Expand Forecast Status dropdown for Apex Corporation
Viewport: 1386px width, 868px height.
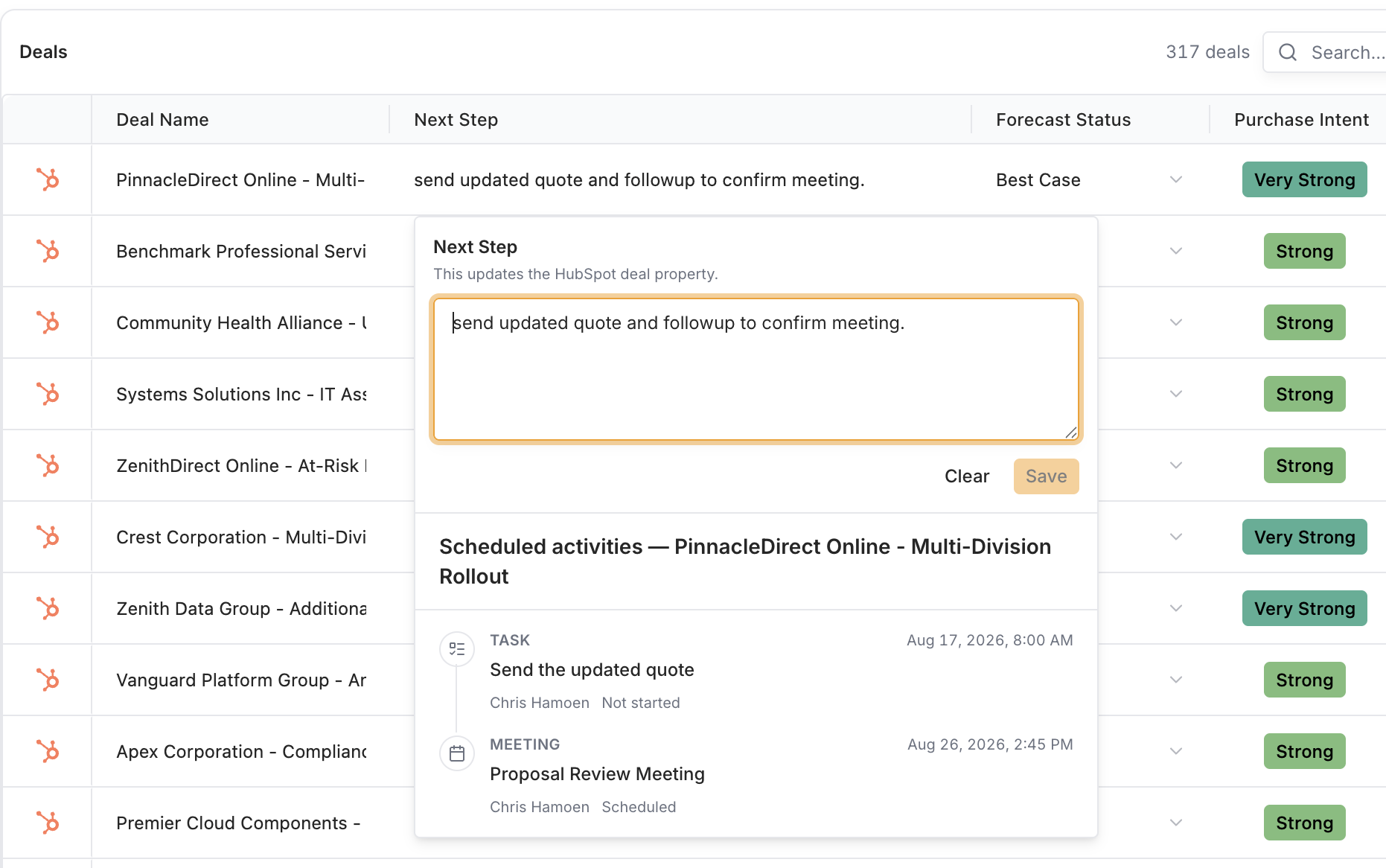tap(1176, 751)
